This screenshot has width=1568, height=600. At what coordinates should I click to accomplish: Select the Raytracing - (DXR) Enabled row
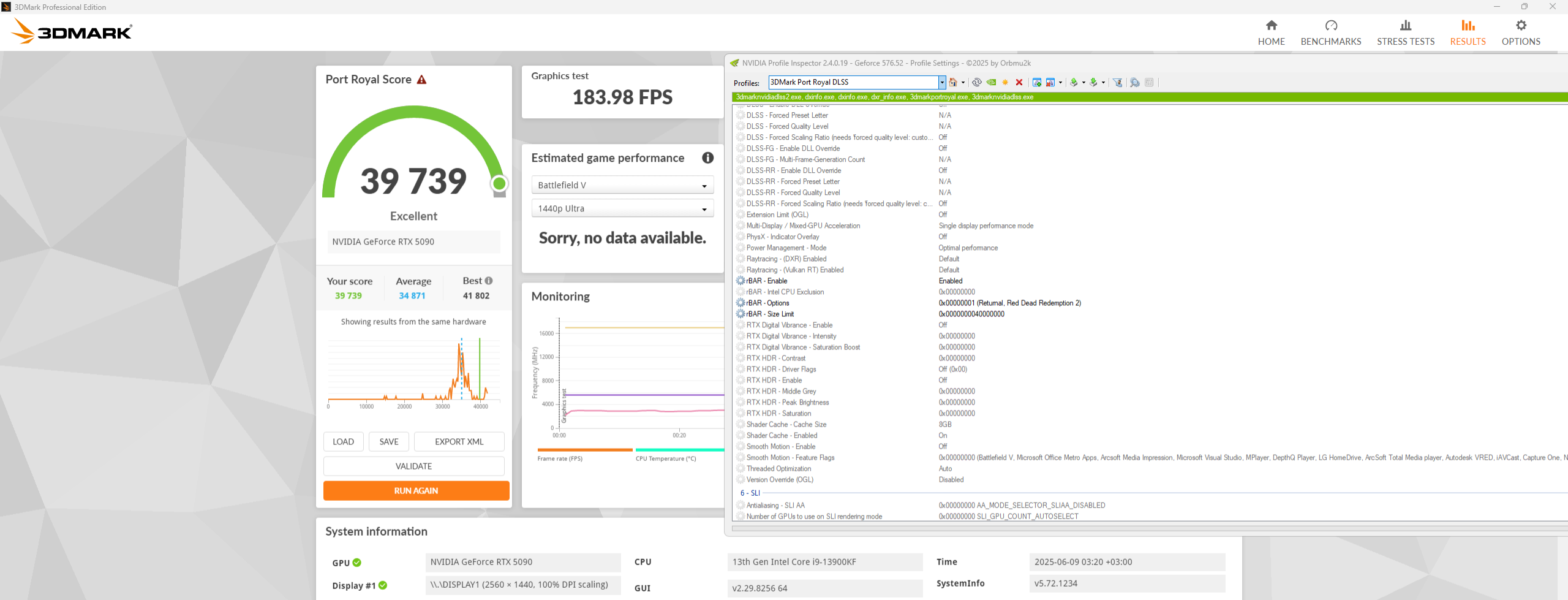pos(1151,259)
